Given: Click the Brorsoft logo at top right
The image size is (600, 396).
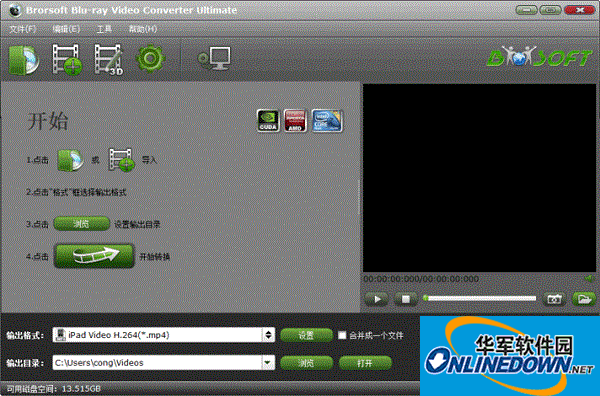Looking at the screenshot, I should click(x=540, y=57).
